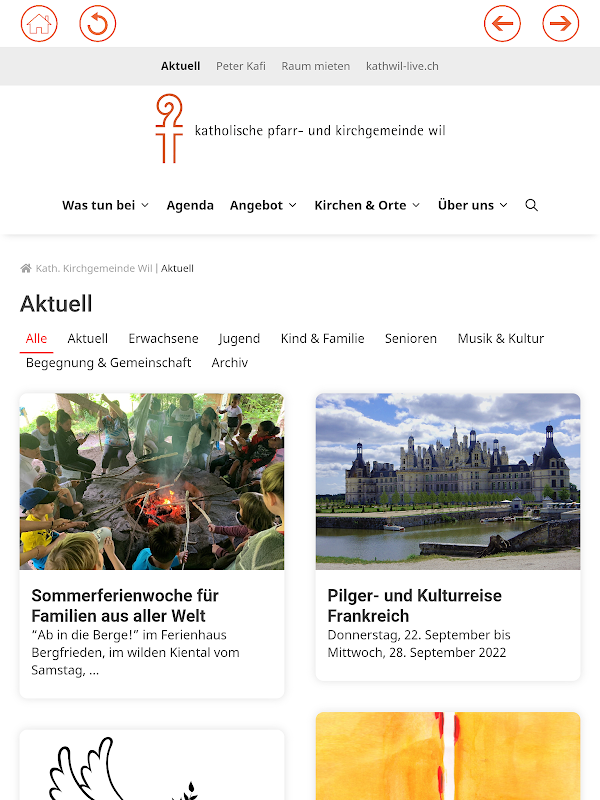Screen dimensions: 600x800
Task: Open the Agenda menu item
Action: [190, 205]
